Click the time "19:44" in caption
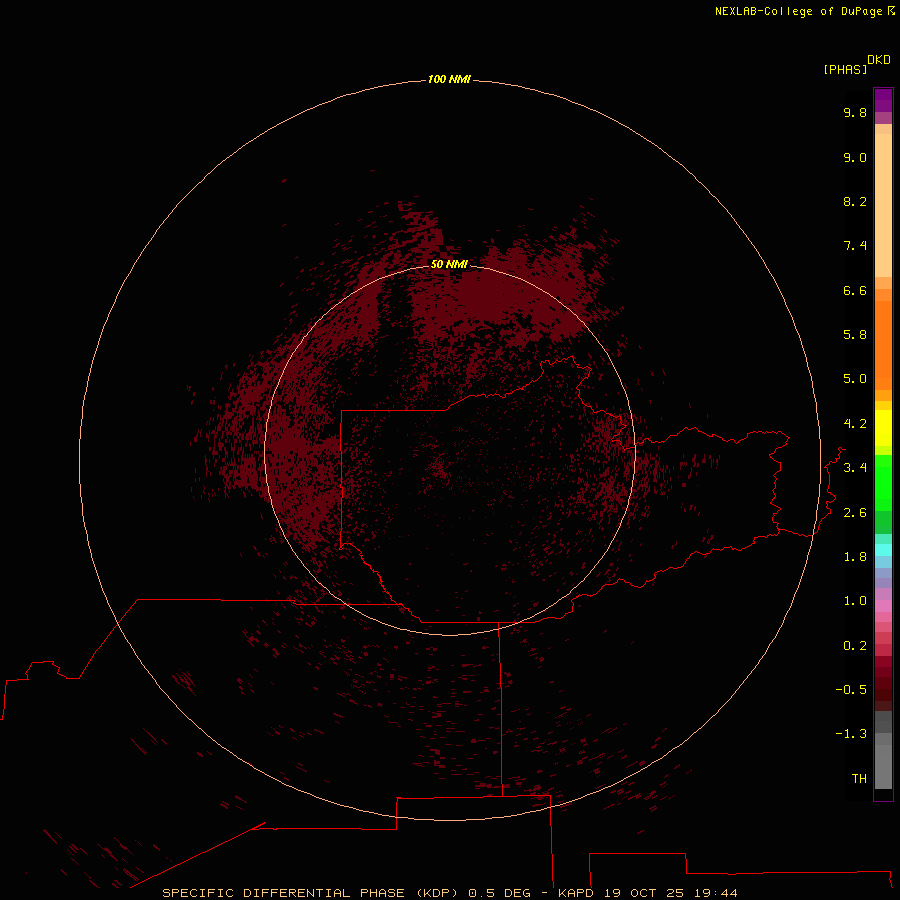The width and height of the screenshot is (900, 900). [x=716, y=893]
